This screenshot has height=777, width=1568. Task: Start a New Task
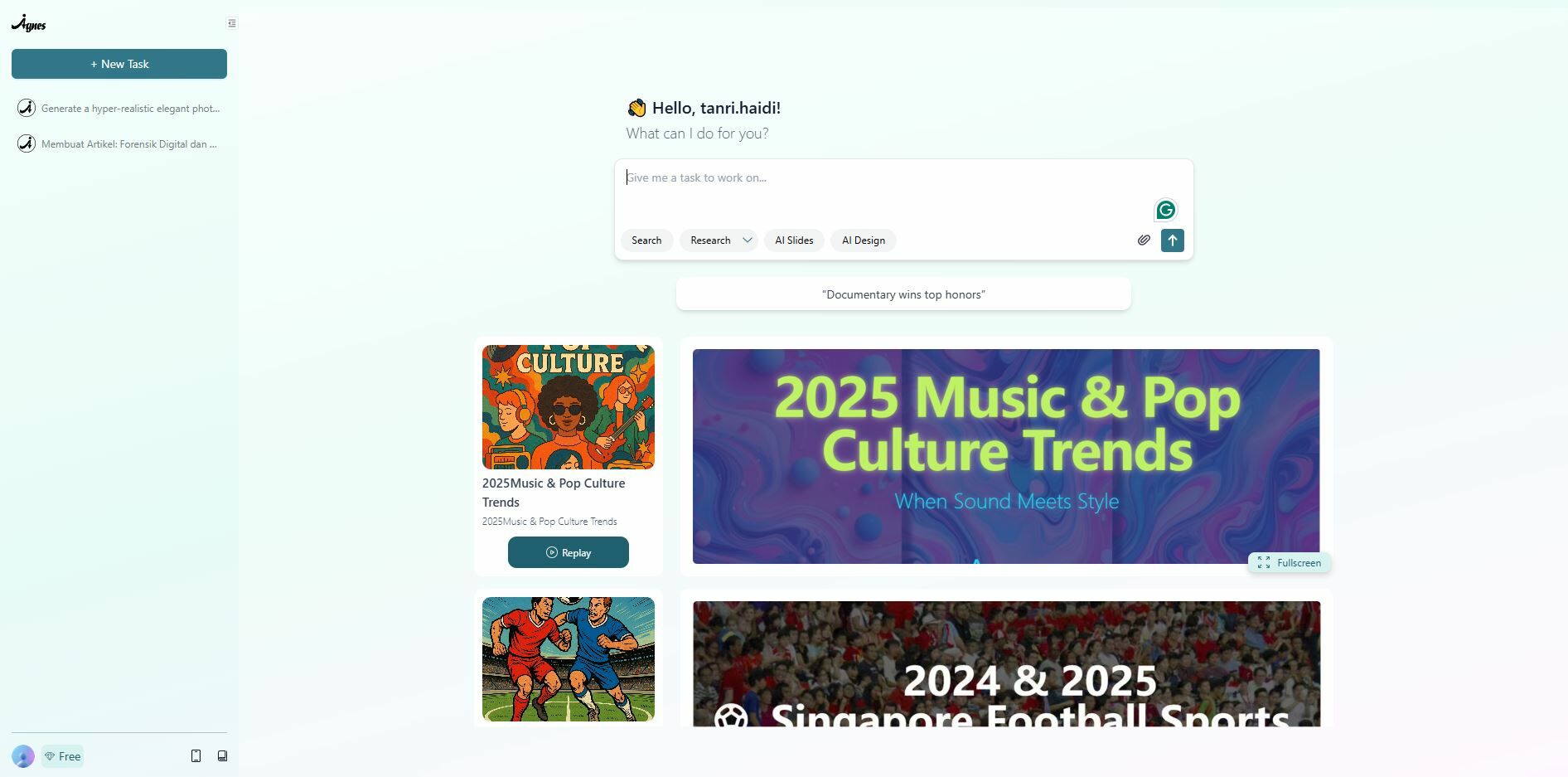[x=119, y=64]
